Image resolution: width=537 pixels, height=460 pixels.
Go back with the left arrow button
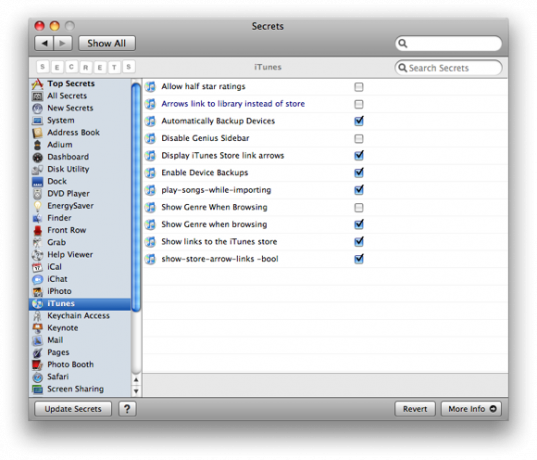[44, 43]
